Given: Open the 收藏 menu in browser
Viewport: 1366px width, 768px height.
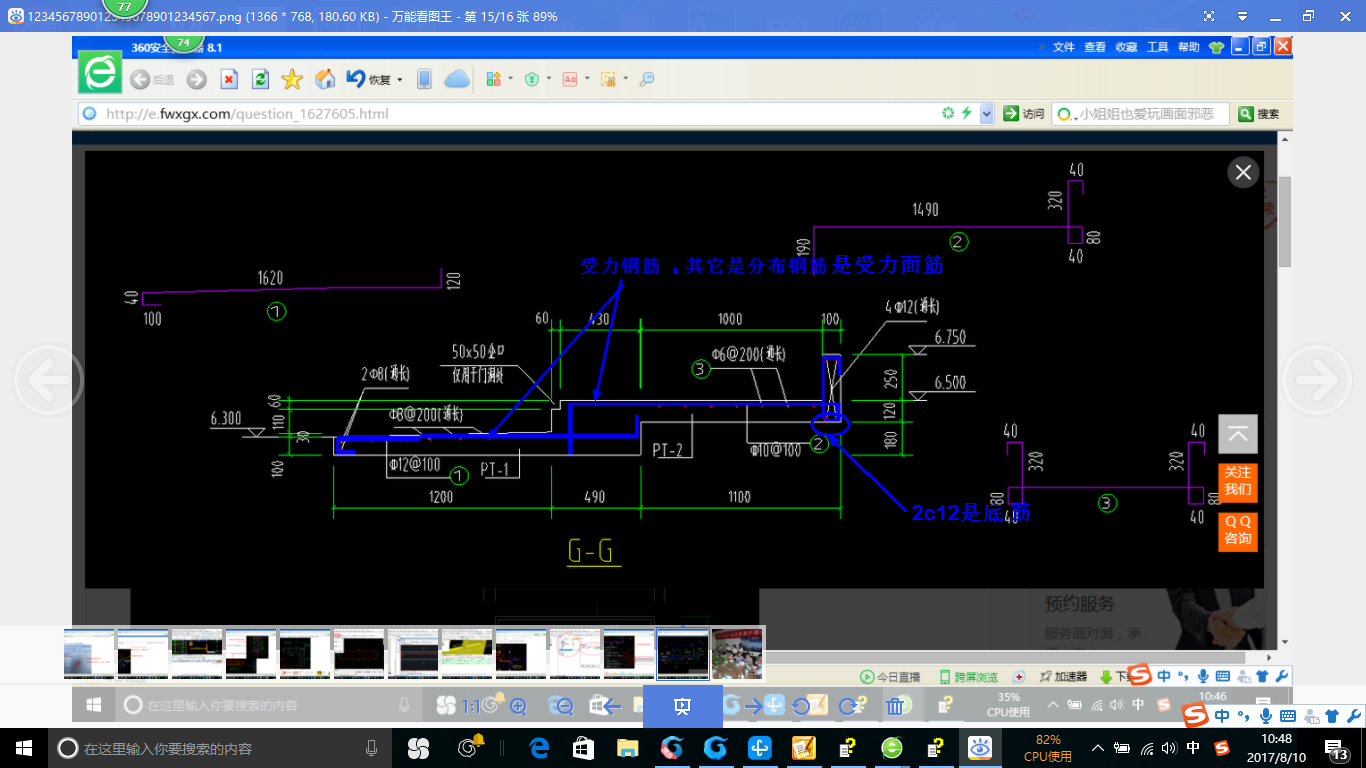Looking at the screenshot, I should coord(1126,47).
